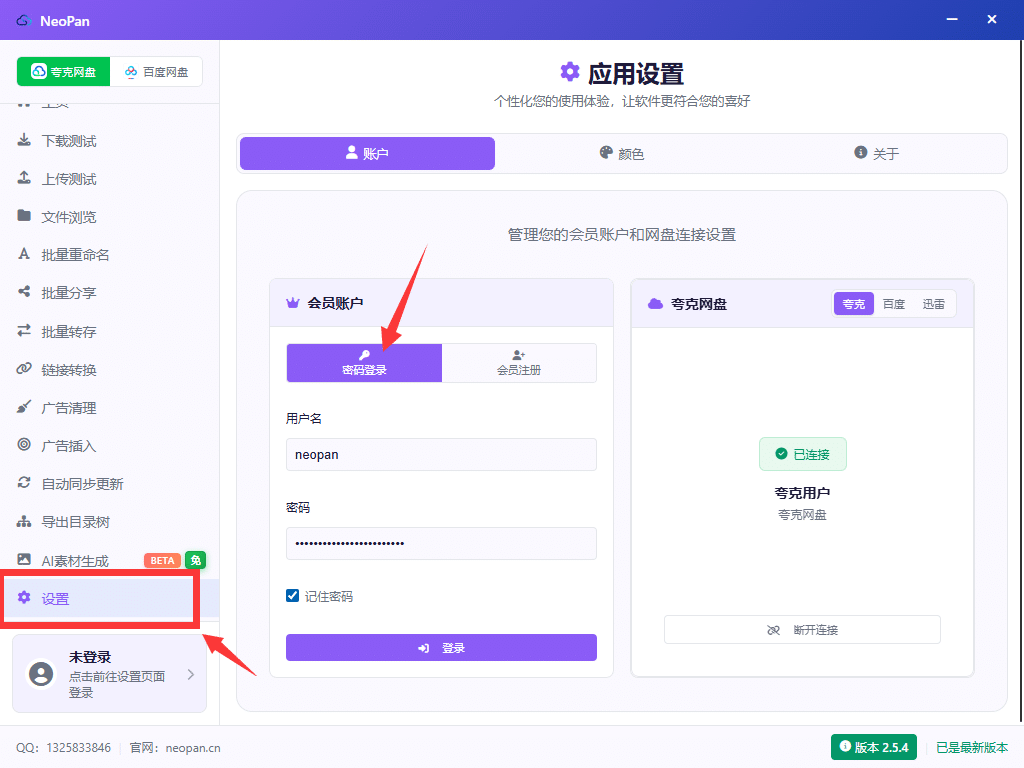This screenshot has height=768, width=1024.
Task: Switch to the 会员注册 tab
Action: click(x=519, y=363)
